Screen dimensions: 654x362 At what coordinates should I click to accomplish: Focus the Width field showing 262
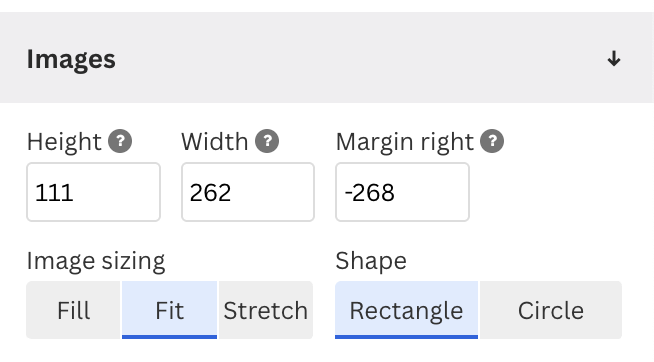(x=248, y=192)
